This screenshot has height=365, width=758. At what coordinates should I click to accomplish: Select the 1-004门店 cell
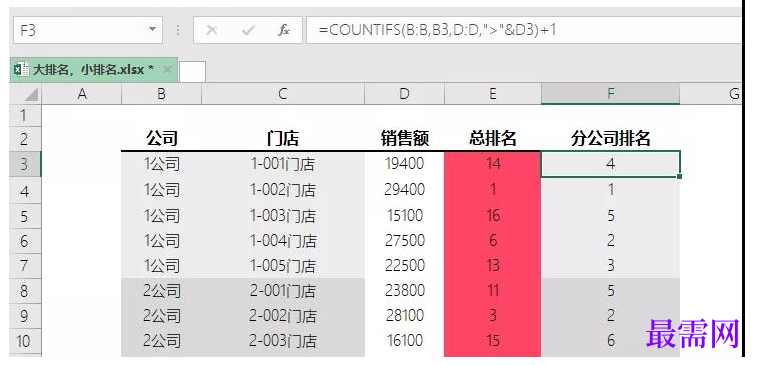point(283,240)
